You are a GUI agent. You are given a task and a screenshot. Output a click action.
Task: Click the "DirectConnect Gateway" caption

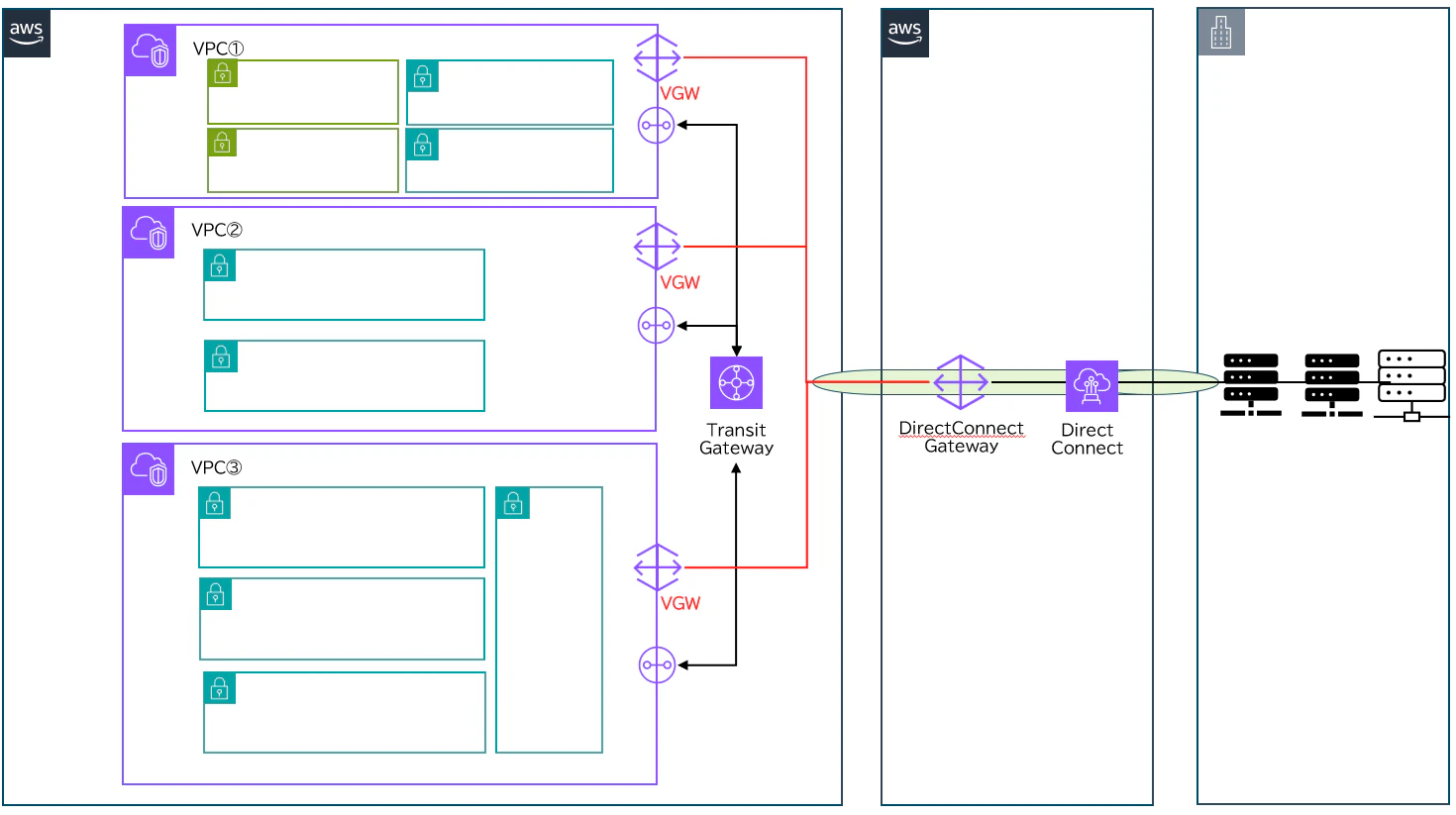coord(961,437)
